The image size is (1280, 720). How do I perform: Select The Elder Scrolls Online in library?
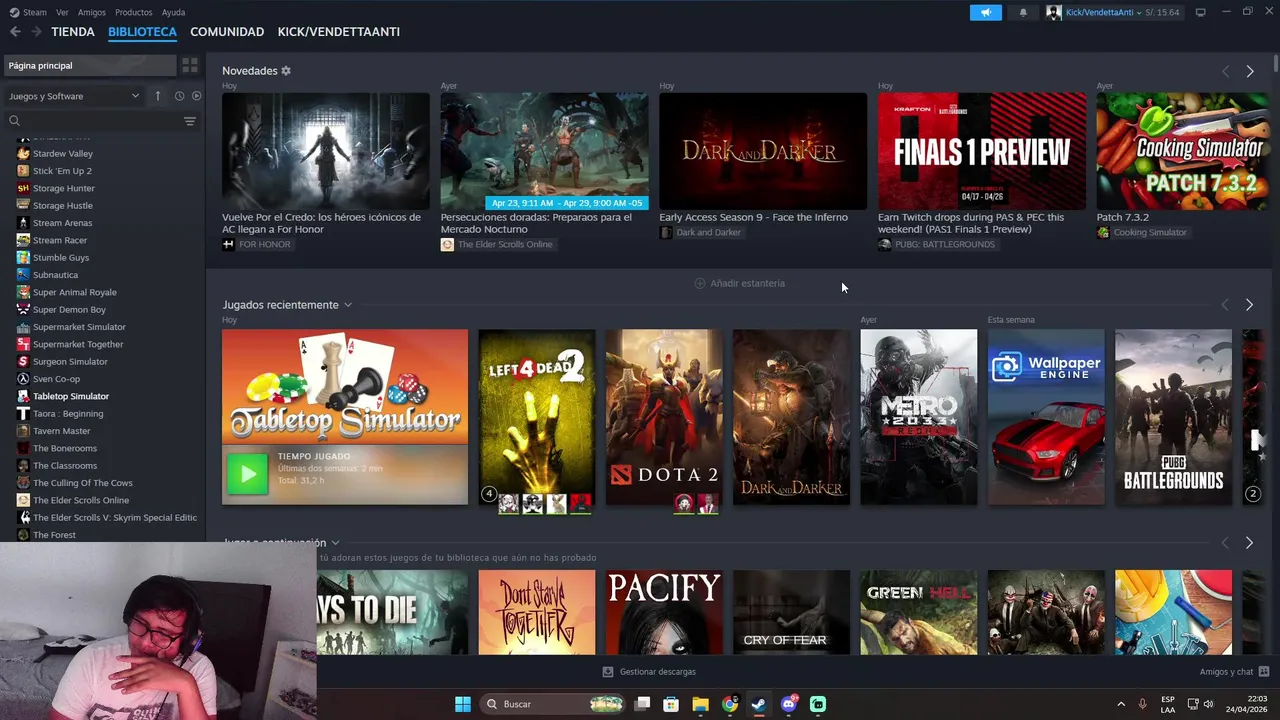pyautogui.click(x=81, y=500)
